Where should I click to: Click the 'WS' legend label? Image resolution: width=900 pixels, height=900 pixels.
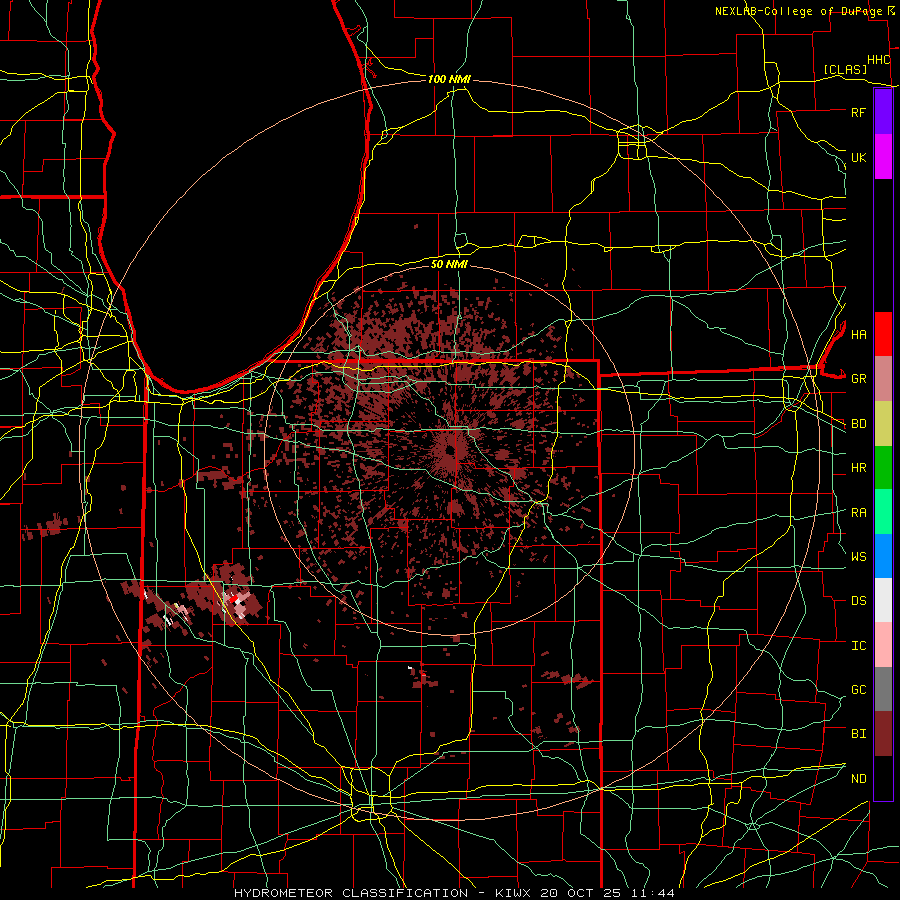coord(858,556)
